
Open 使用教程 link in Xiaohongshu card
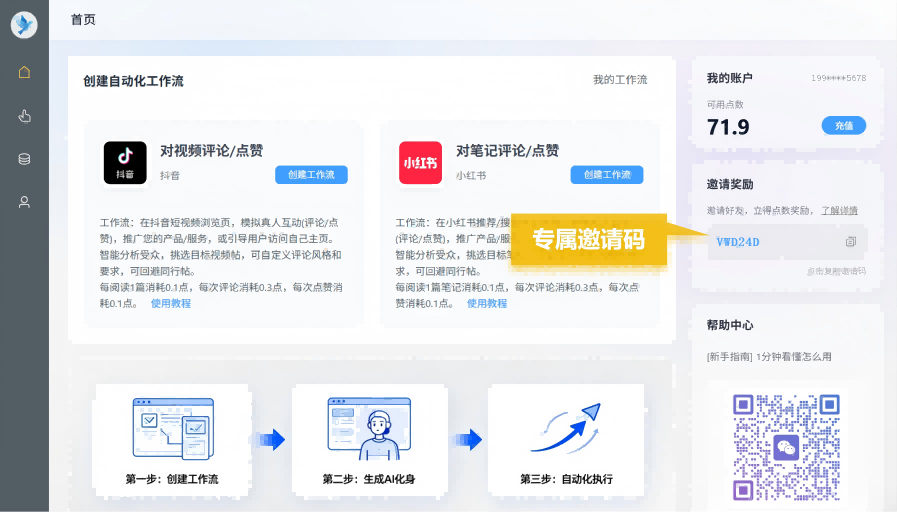pos(487,303)
